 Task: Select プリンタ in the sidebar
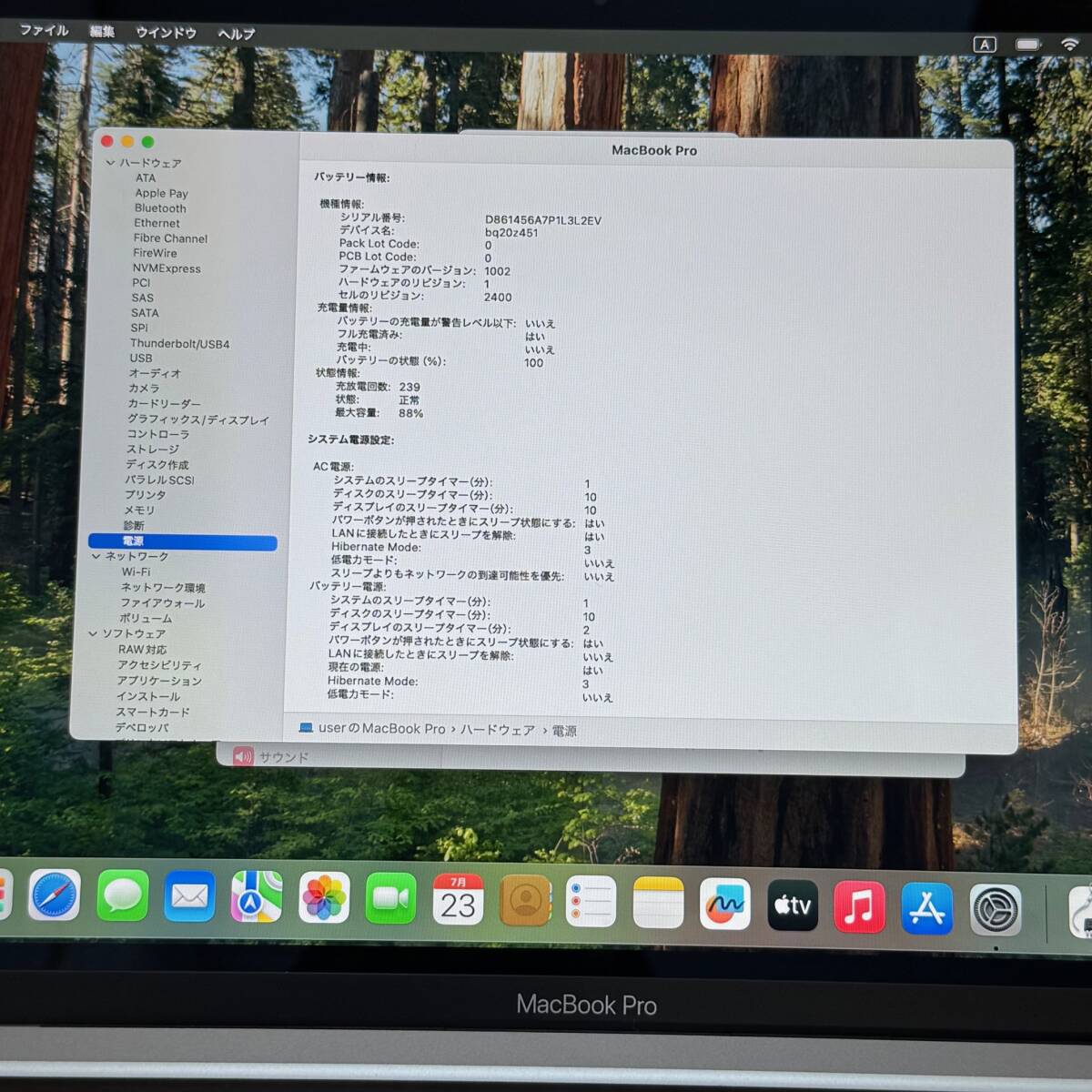[146, 495]
